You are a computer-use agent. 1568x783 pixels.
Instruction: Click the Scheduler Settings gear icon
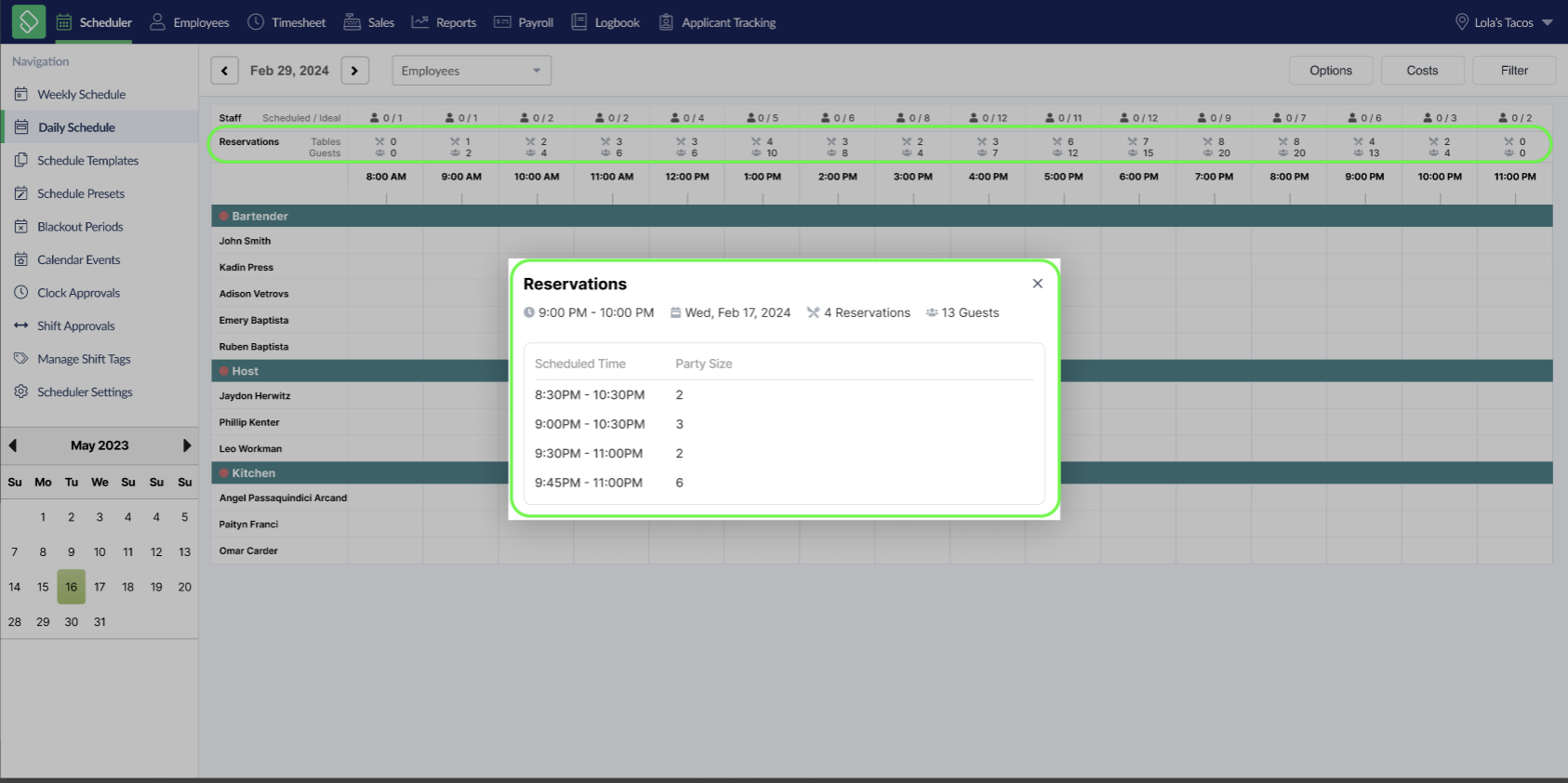pyautogui.click(x=21, y=391)
